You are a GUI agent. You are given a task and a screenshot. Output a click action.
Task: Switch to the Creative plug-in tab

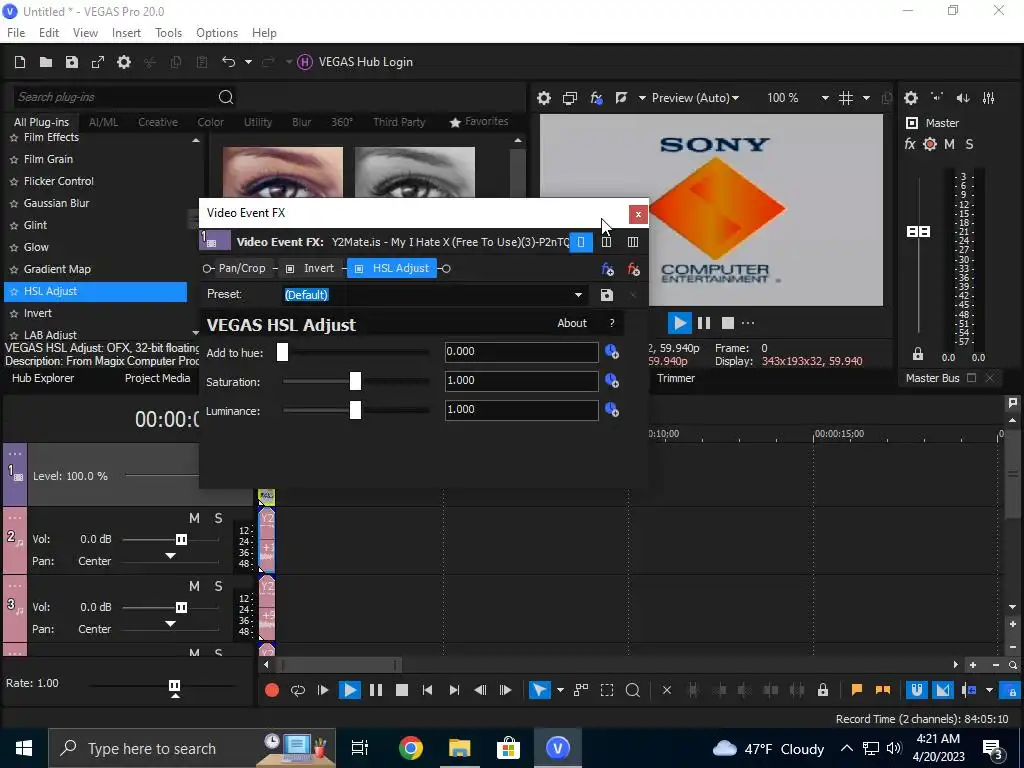157,122
